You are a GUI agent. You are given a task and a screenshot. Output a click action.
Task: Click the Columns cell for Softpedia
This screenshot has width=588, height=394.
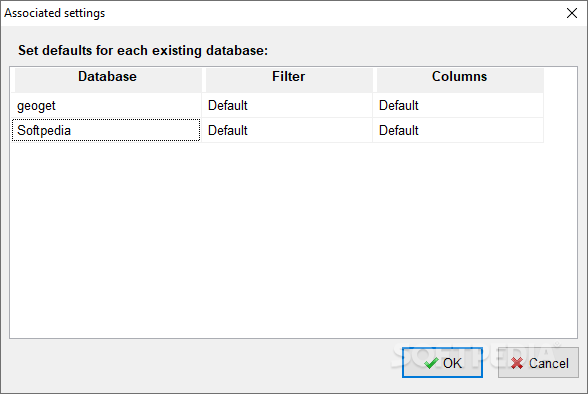point(458,130)
